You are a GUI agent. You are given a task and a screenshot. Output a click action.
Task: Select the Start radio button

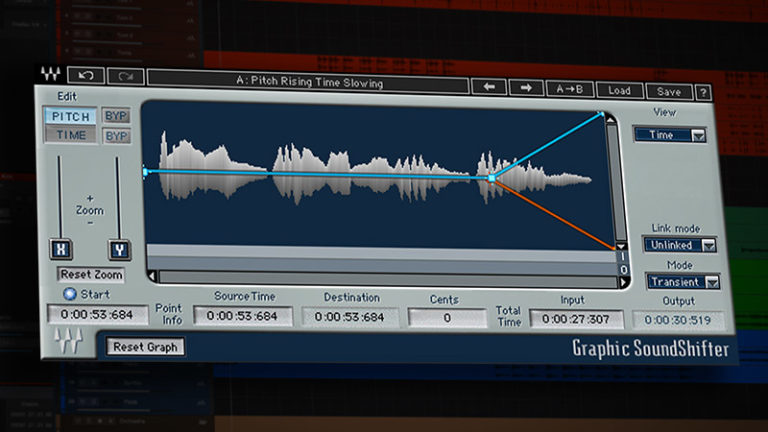click(69, 295)
